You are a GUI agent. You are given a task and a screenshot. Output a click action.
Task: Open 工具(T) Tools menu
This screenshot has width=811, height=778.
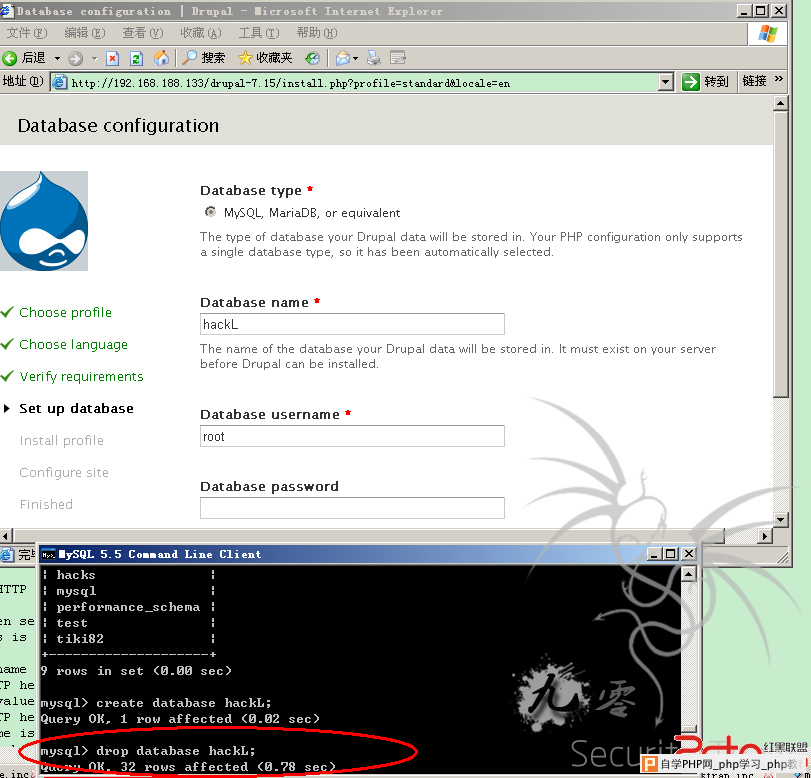point(259,33)
